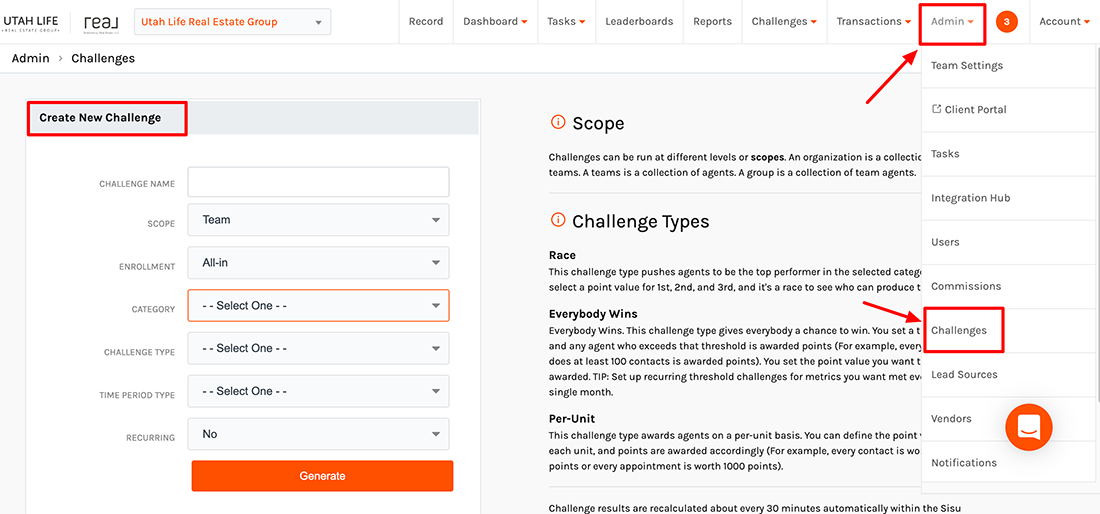Click the CHALLENGE NAME label
Image resolution: width=1100 pixels, height=514 pixels.
(x=137, y=184)
